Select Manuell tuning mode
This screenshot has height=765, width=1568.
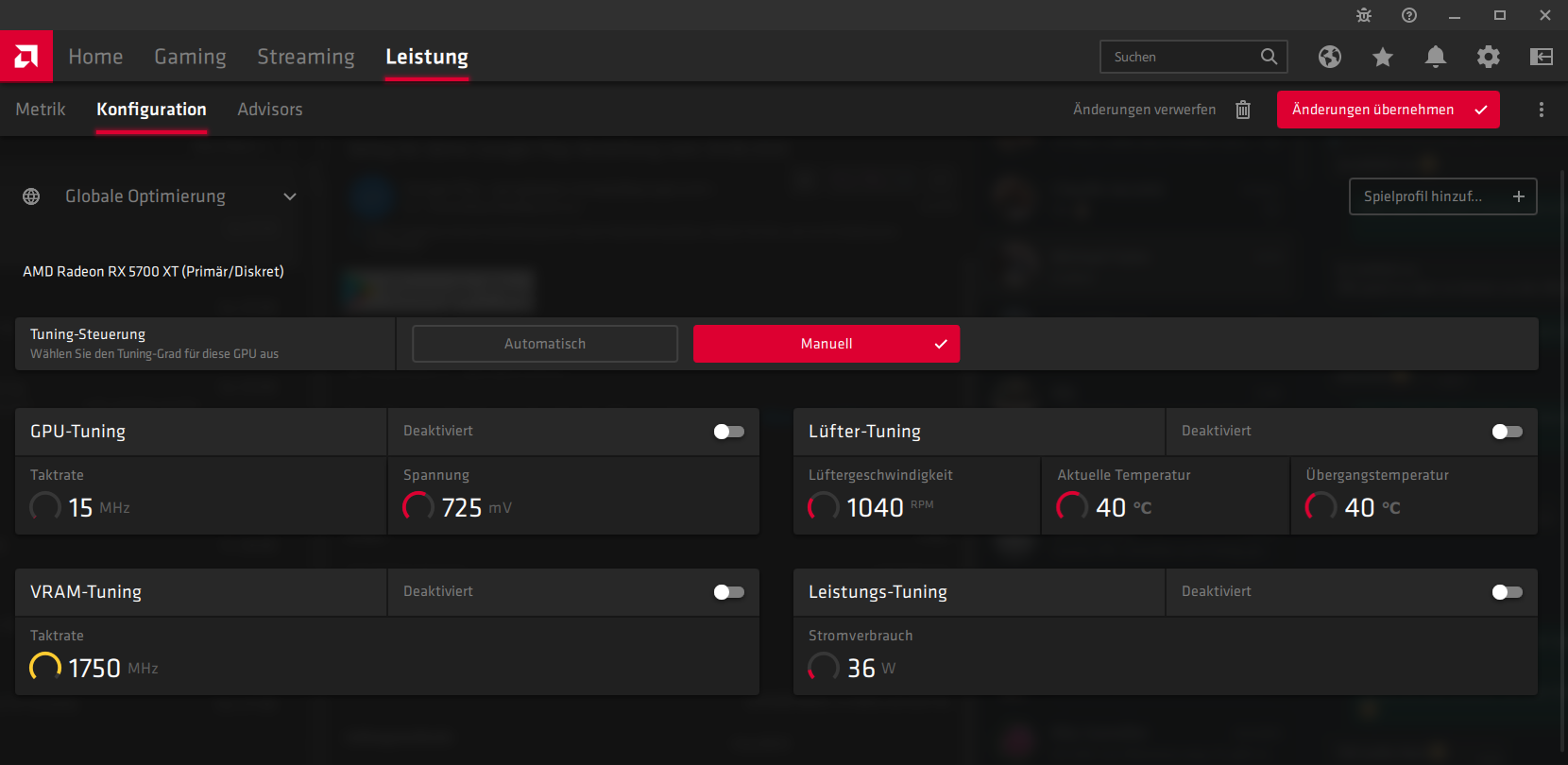coord(827,344)
